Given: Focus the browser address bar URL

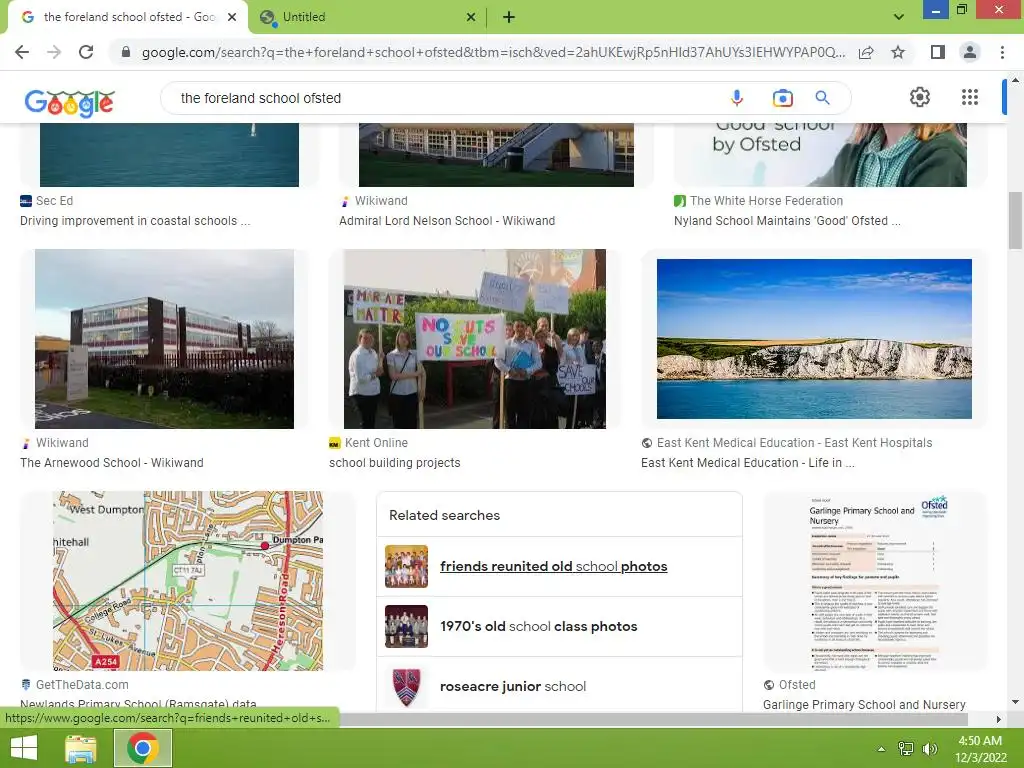Looking at the screenshot, I should click(x=493, y=52).
